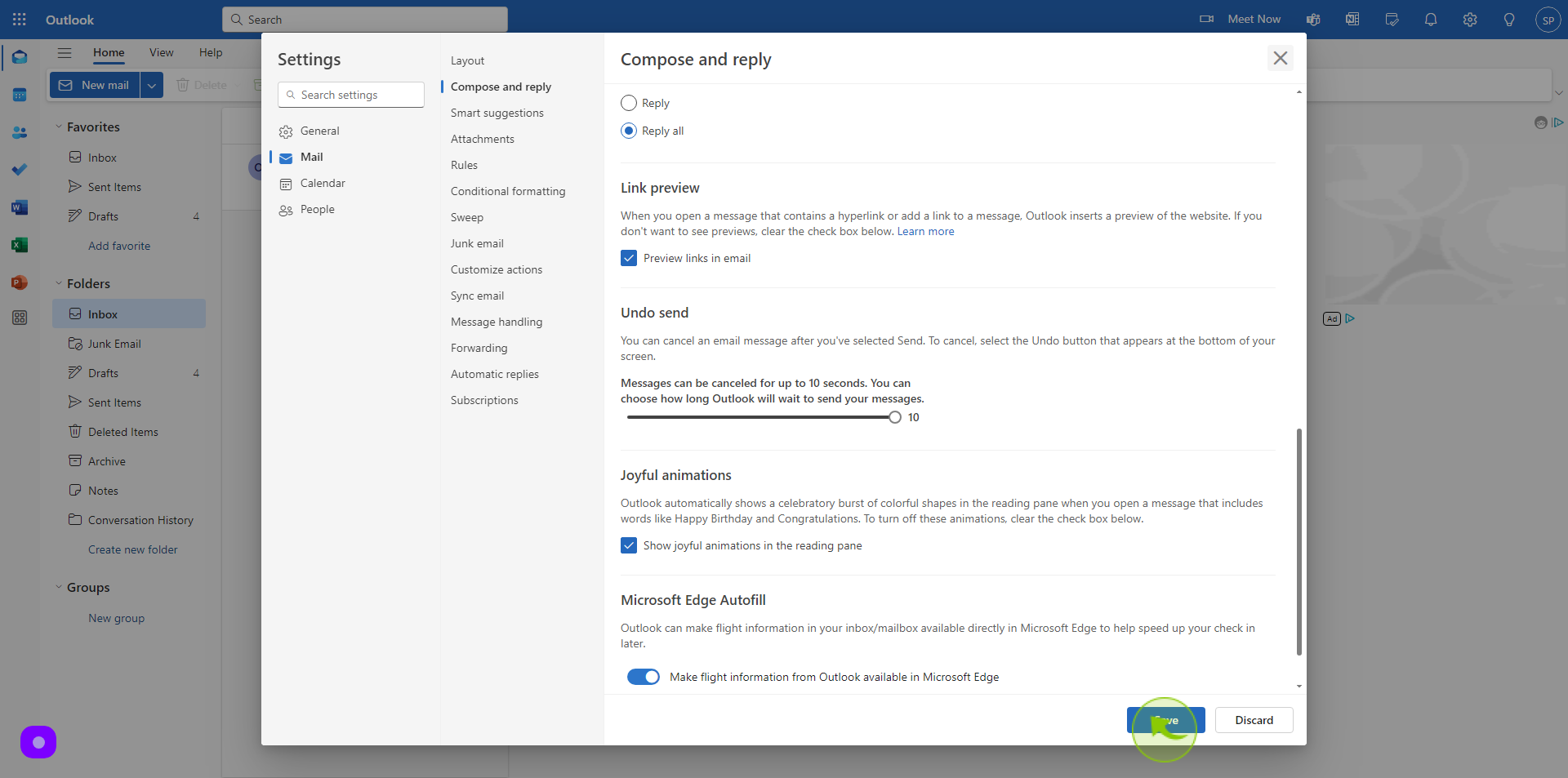
Task: Launch Excel from the left rail
Action: 20,245
